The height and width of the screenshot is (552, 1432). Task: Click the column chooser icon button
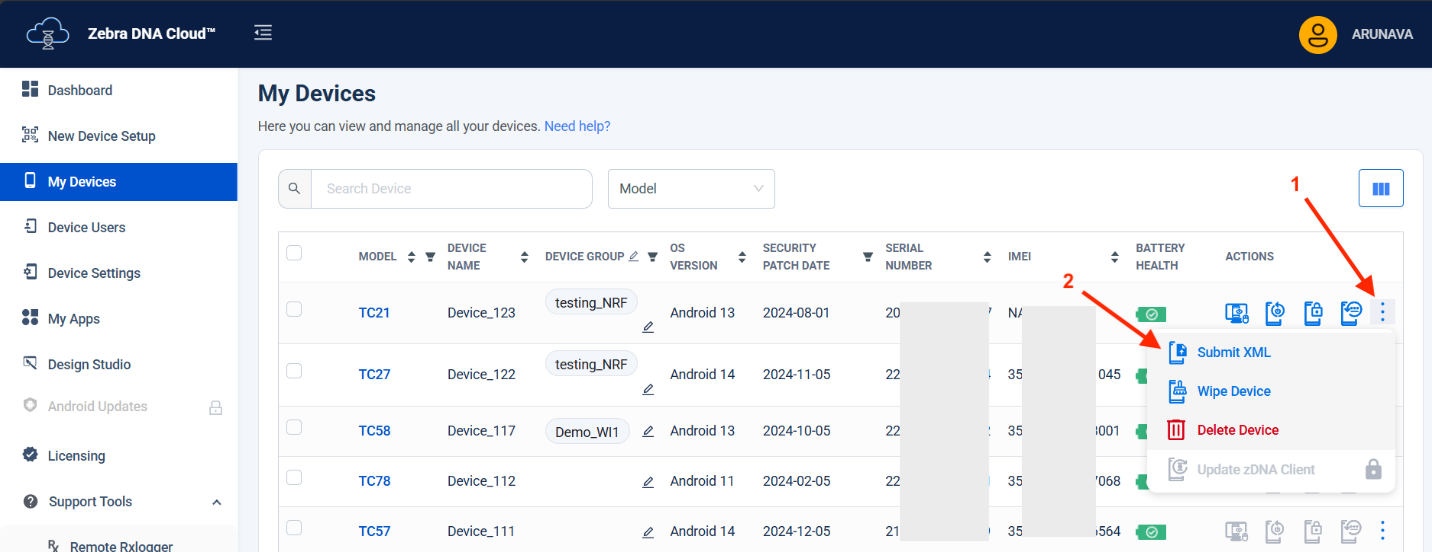1381,188
